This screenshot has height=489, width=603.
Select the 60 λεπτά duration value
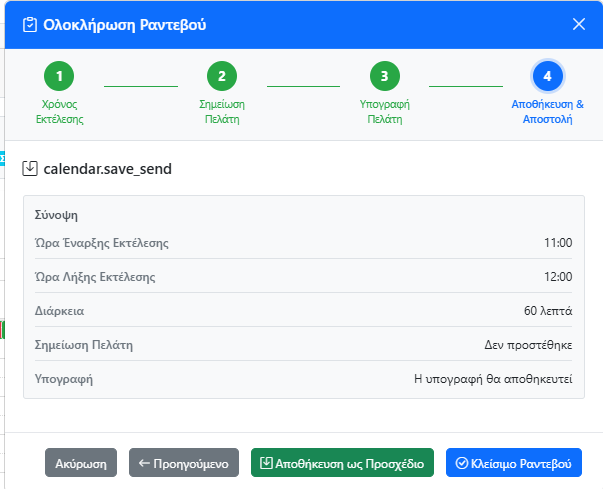tap(548, 311)
